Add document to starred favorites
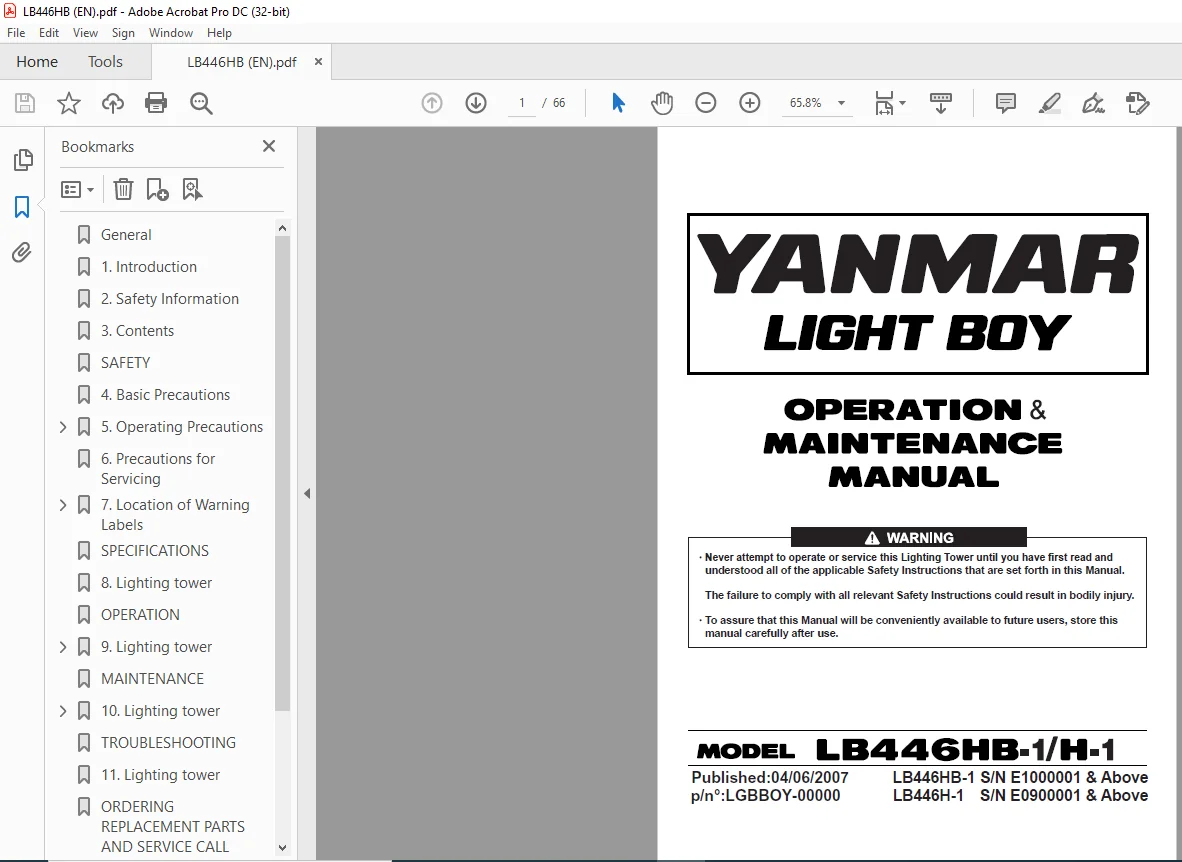Image resolution: width=1182 pixels, height=862 pixels. tap(69, 103)
